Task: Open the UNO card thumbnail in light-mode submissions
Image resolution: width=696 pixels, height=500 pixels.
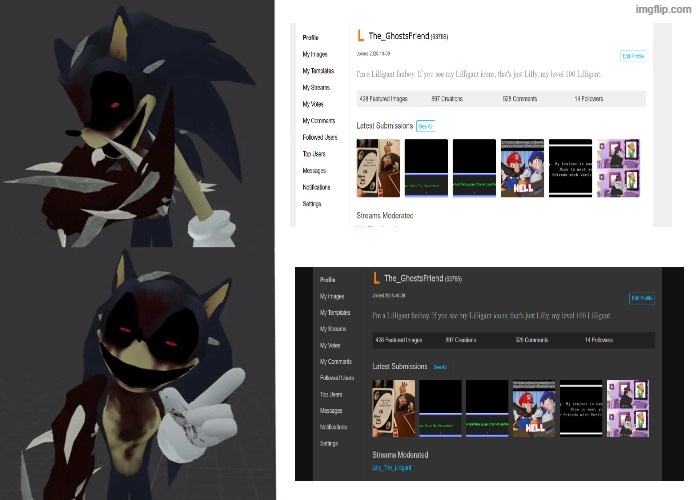Action: [378, 168]
